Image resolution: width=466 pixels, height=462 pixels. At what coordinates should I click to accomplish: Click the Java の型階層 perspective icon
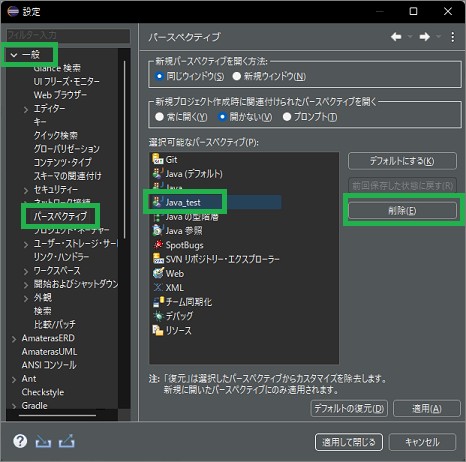point(157,217)
